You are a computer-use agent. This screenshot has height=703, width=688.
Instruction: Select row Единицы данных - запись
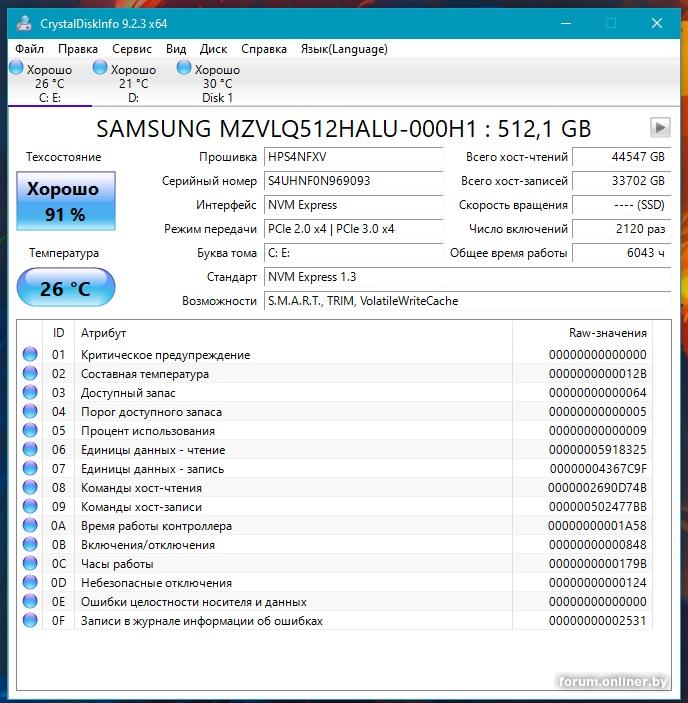(335, 469)
